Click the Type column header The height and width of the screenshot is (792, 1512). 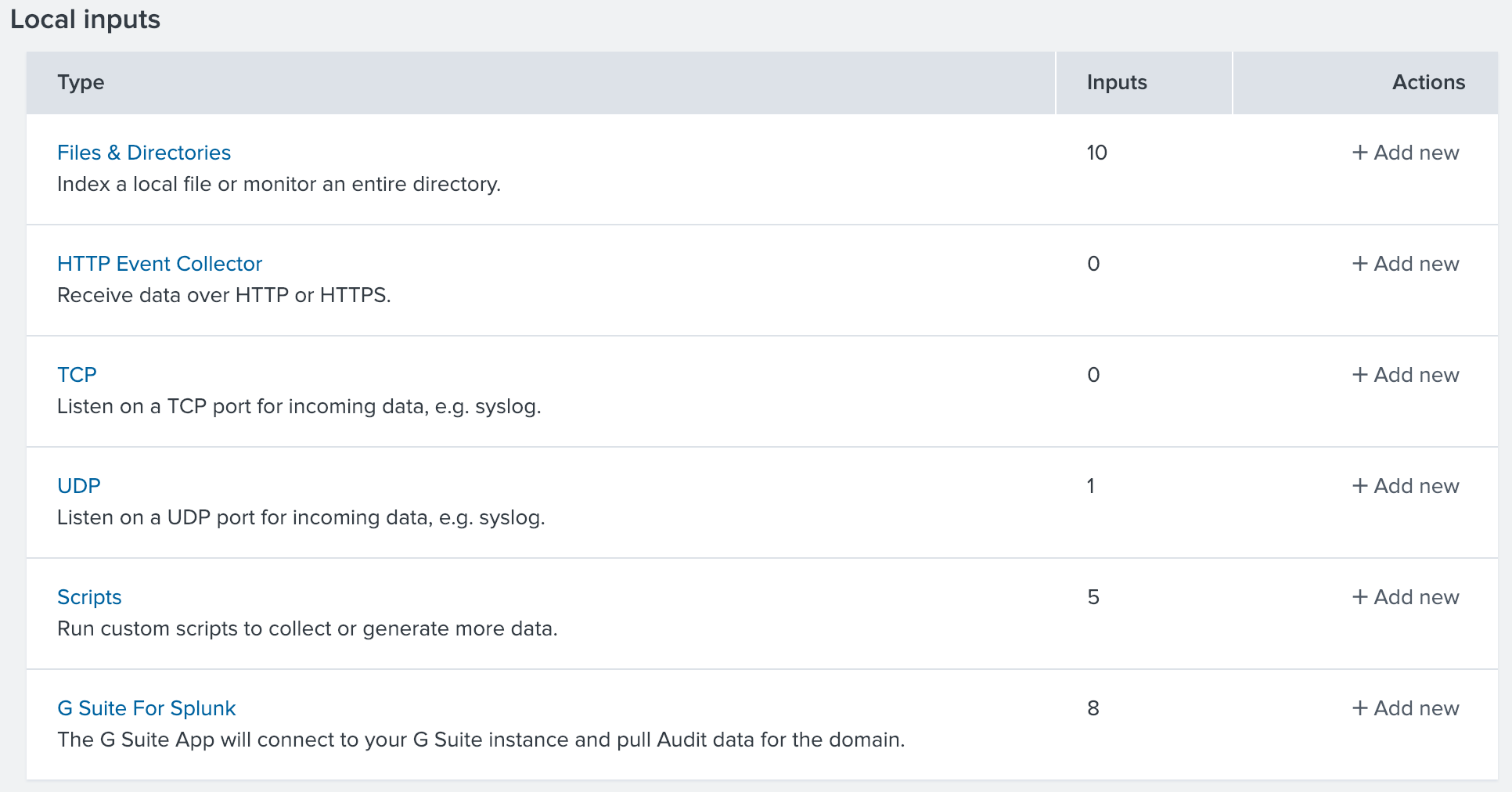click(x=81, y=82)
